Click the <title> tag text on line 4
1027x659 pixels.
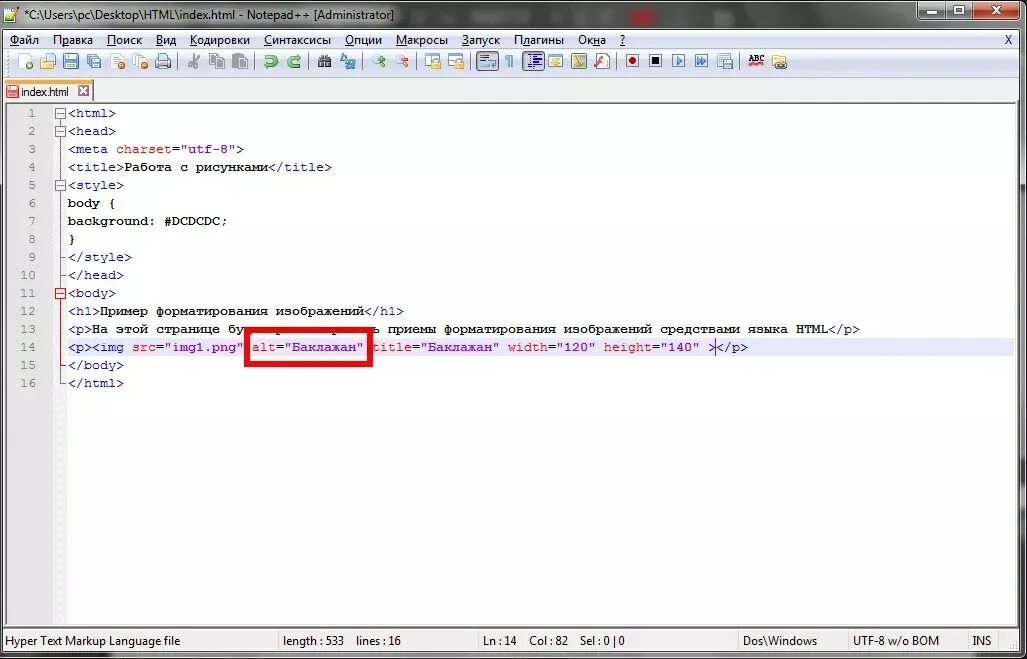point(96,167)
